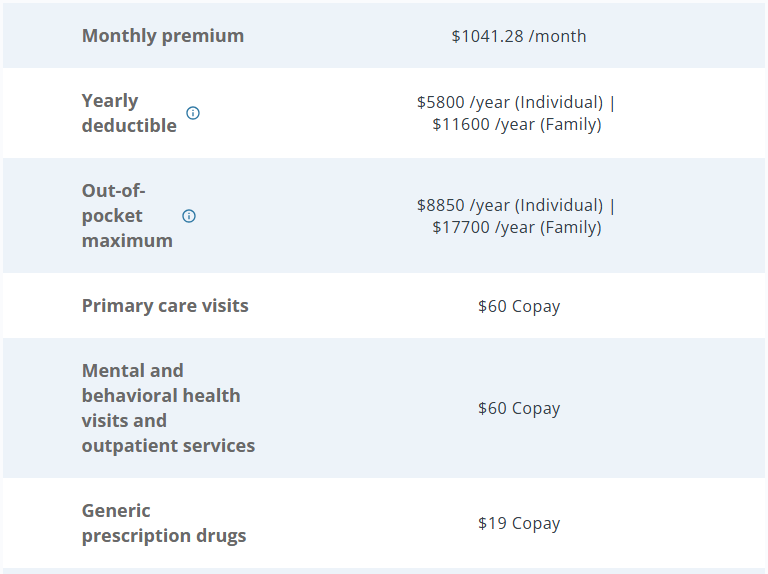Select the $1041.28 /month premium value
This screenshot has height=574, width=768.
[x=518, y=36]
